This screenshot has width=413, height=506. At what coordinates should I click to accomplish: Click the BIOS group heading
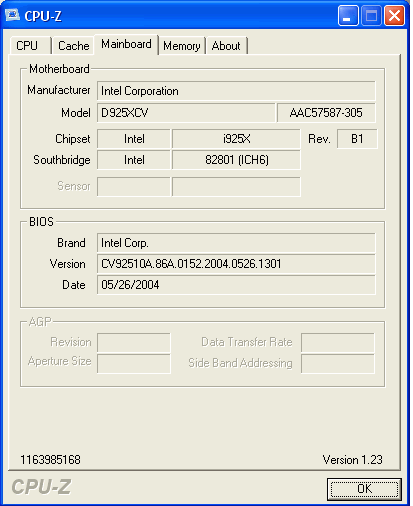pyautogui.click(x=41, y=222)
